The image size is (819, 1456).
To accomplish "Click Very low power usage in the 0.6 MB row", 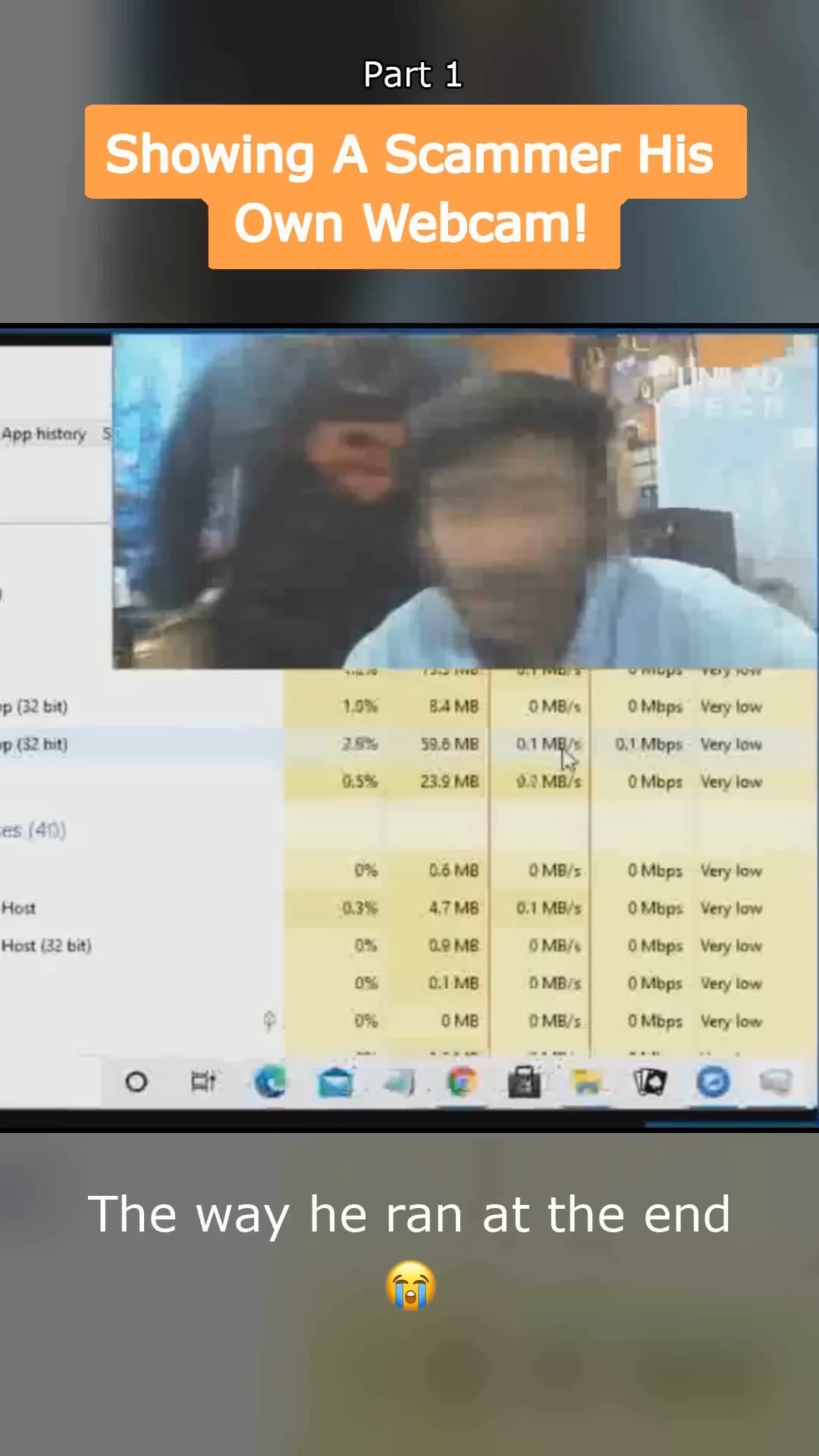I will point(731,871).
